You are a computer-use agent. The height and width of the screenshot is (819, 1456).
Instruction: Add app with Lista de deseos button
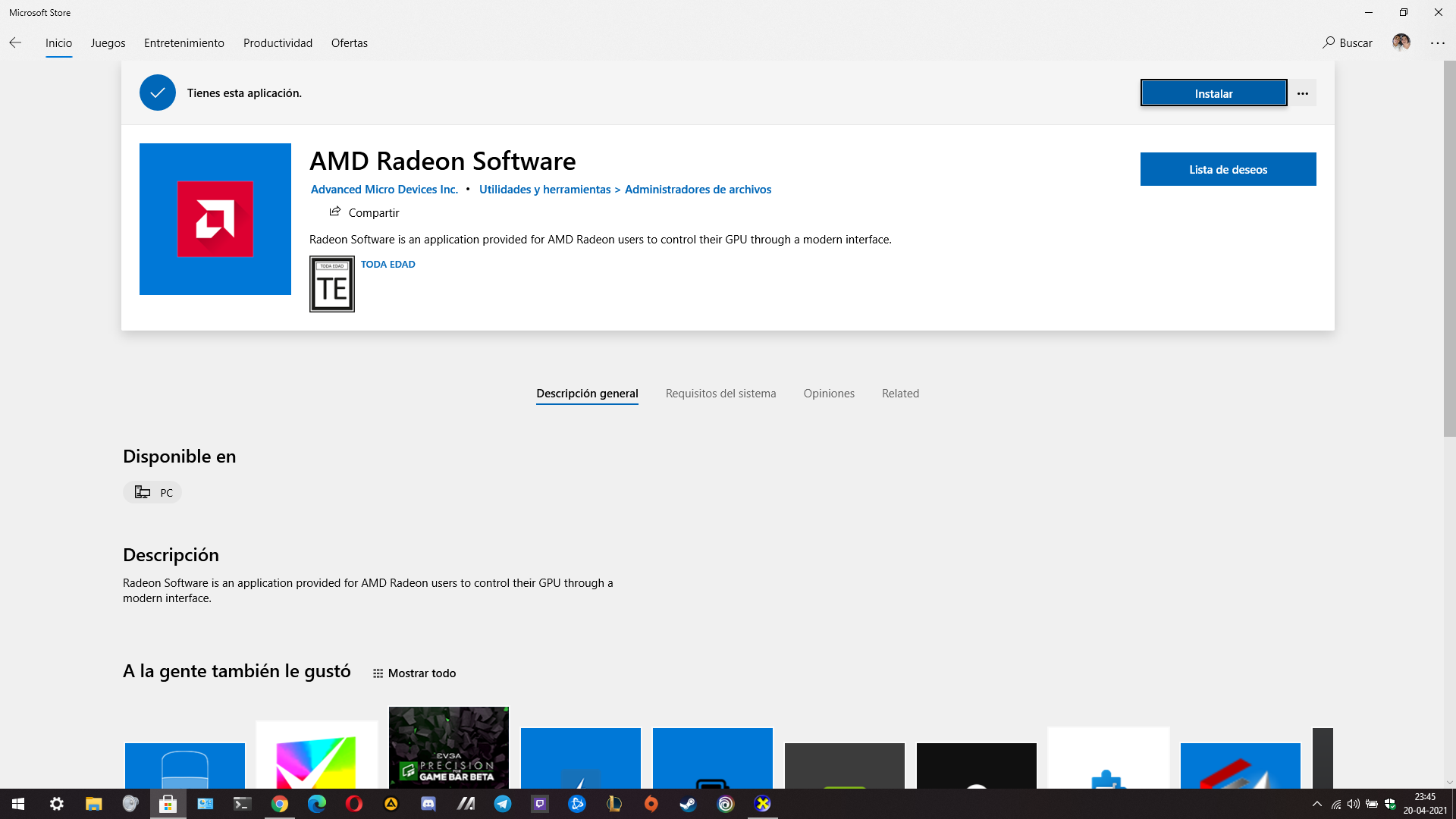(x=1228, y=169)
